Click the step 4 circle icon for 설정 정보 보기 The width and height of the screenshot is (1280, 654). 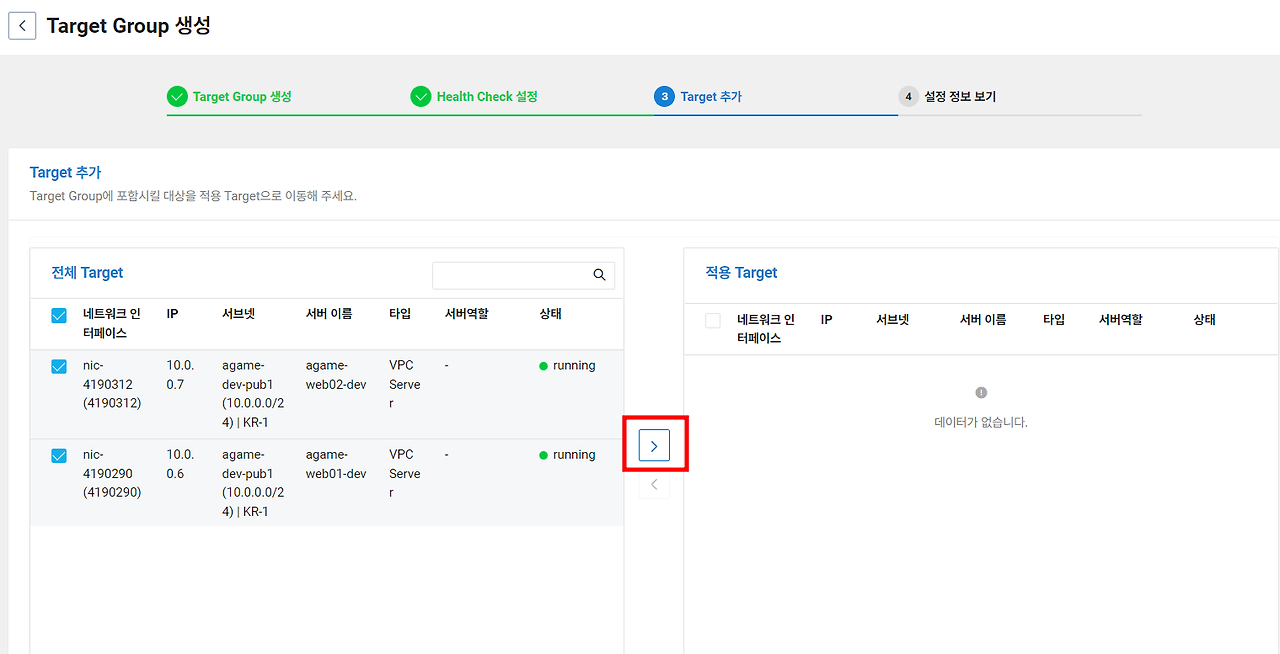908,97
